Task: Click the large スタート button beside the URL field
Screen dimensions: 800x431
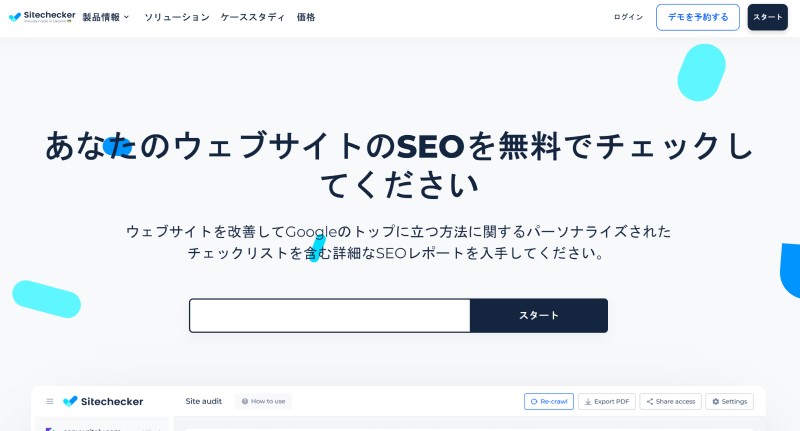Action: (x=539, y=316)
